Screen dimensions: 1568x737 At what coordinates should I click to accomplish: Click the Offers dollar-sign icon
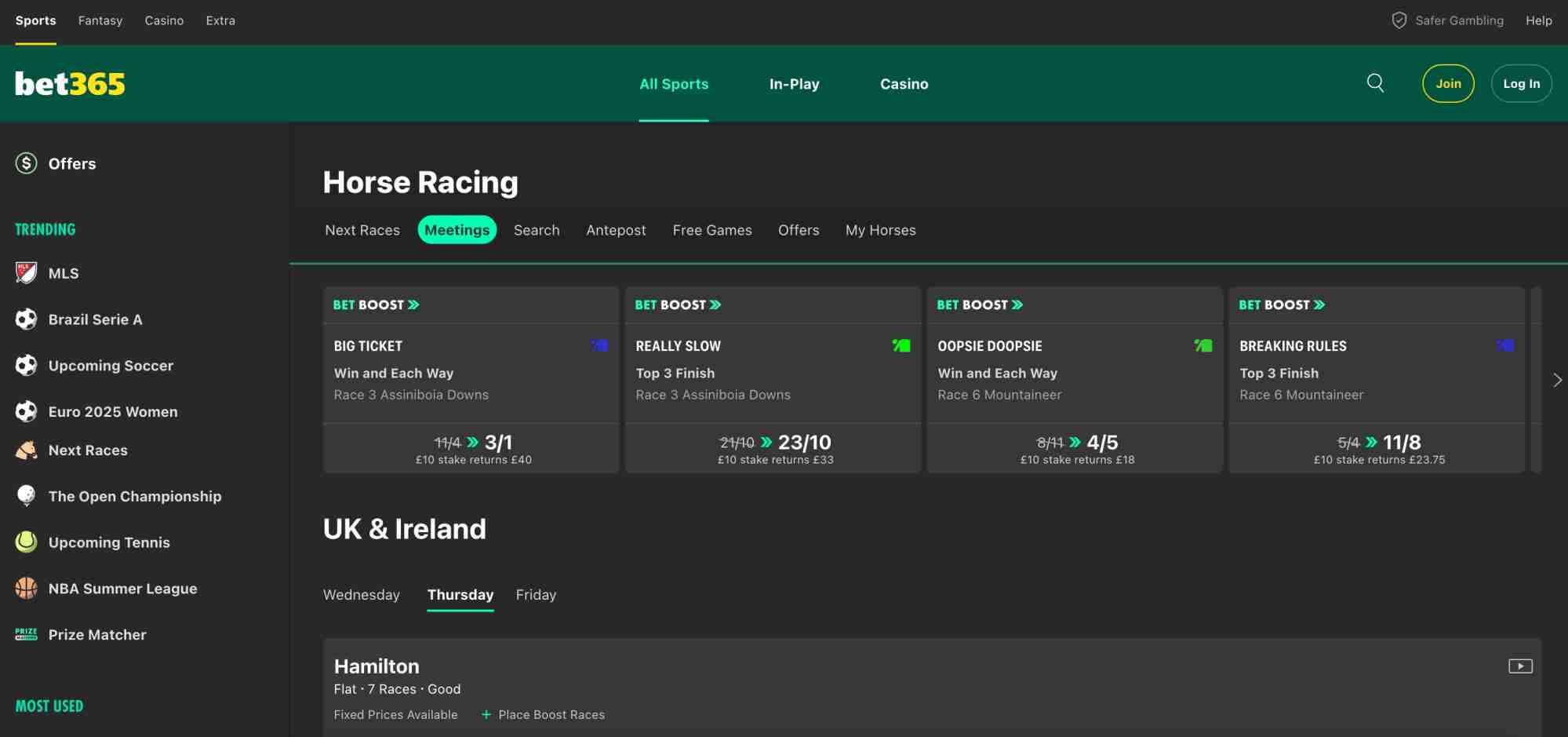click(27, 163)
